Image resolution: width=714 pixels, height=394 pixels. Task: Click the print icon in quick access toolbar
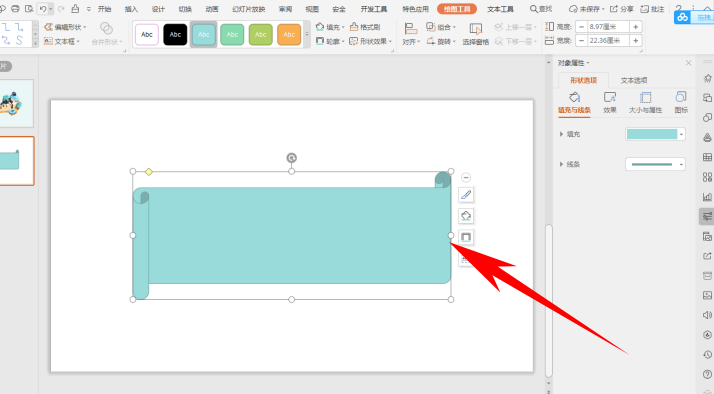pos(15,9)
